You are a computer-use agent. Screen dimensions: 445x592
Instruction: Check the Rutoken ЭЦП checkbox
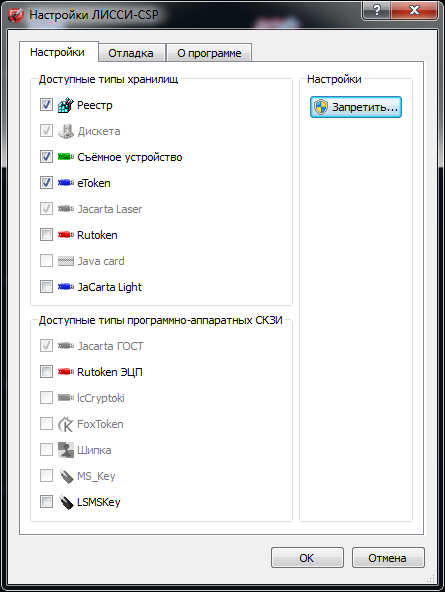[46, 372]
